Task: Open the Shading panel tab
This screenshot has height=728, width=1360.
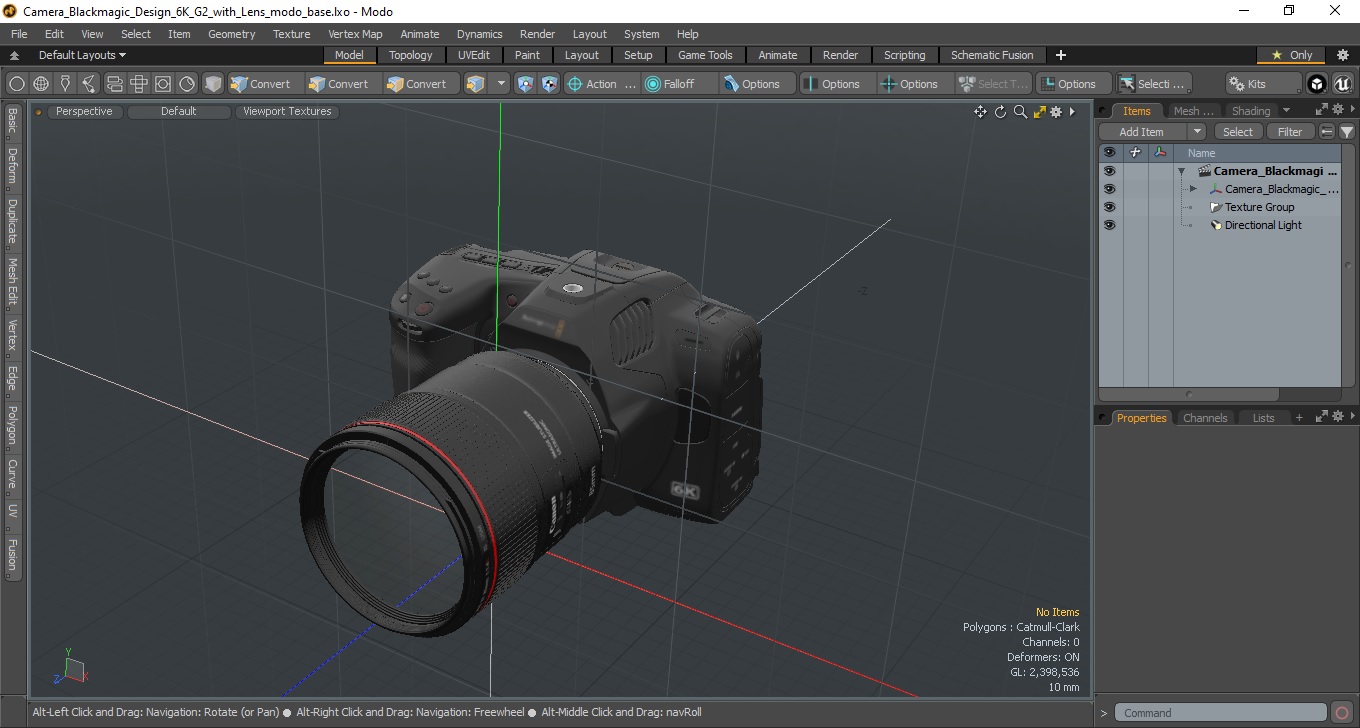Action: (1251, 111)
